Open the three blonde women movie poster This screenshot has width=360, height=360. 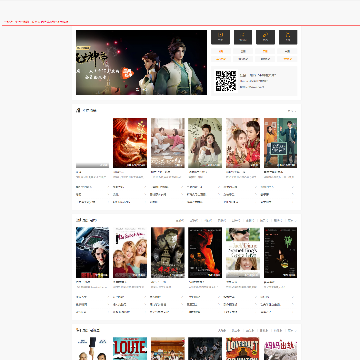pyautogui.click(x=130, y=253)
